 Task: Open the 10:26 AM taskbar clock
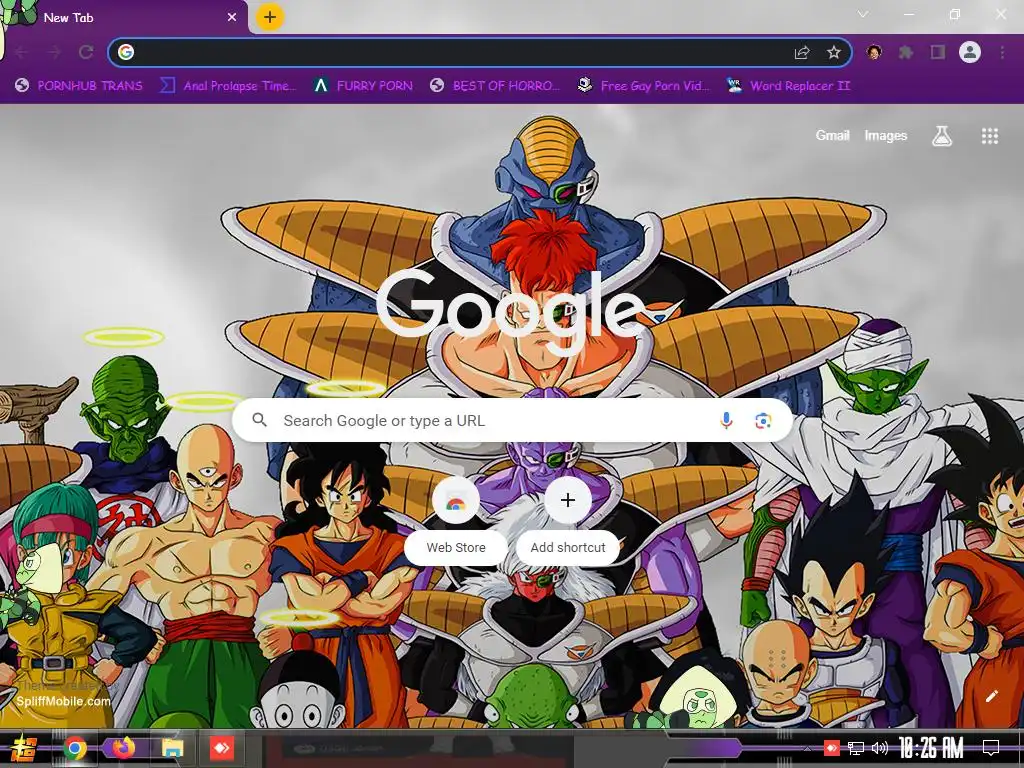(931, 748)
